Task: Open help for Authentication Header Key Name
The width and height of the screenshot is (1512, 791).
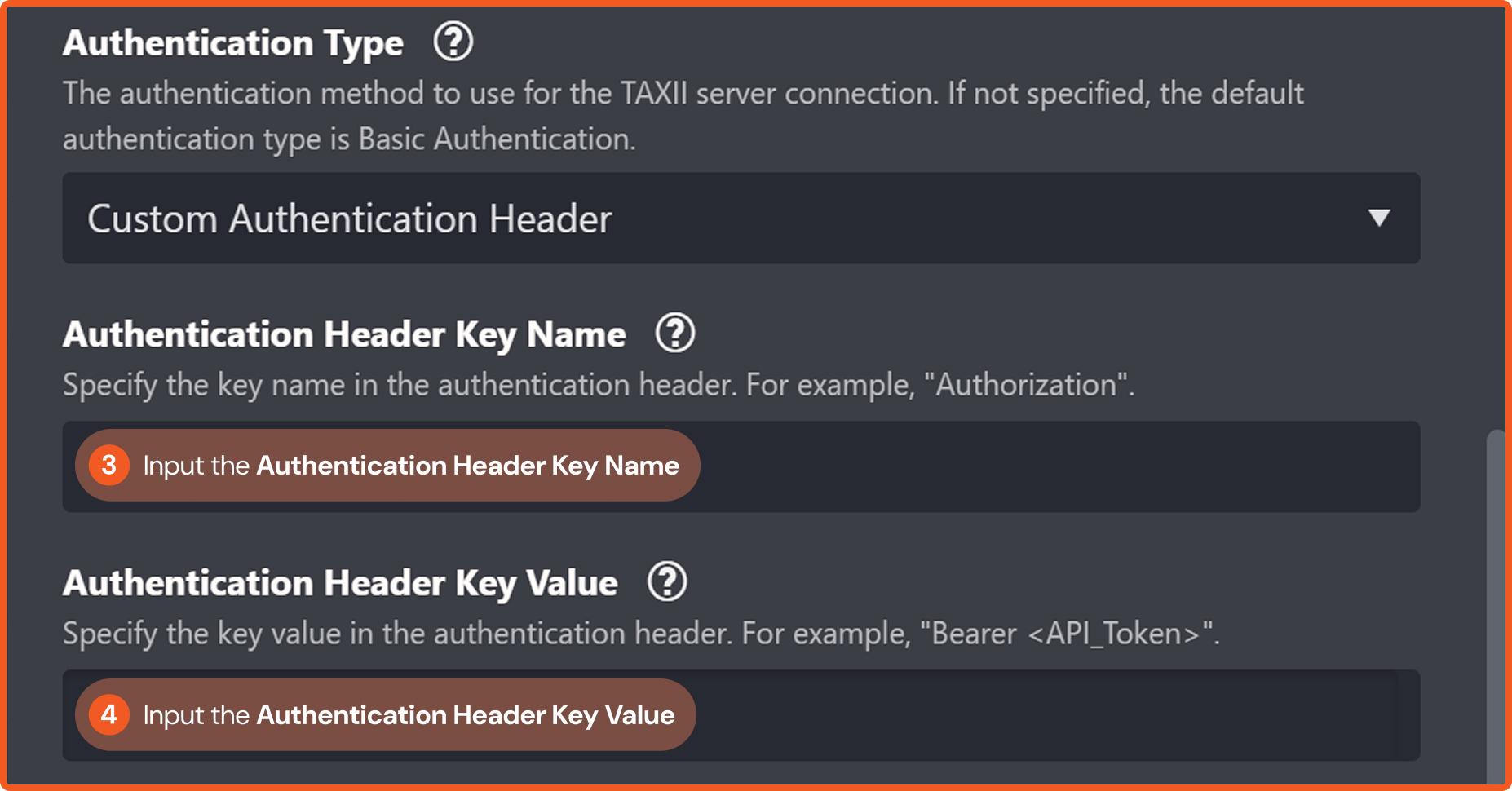Action: click(x=674, y=334)
